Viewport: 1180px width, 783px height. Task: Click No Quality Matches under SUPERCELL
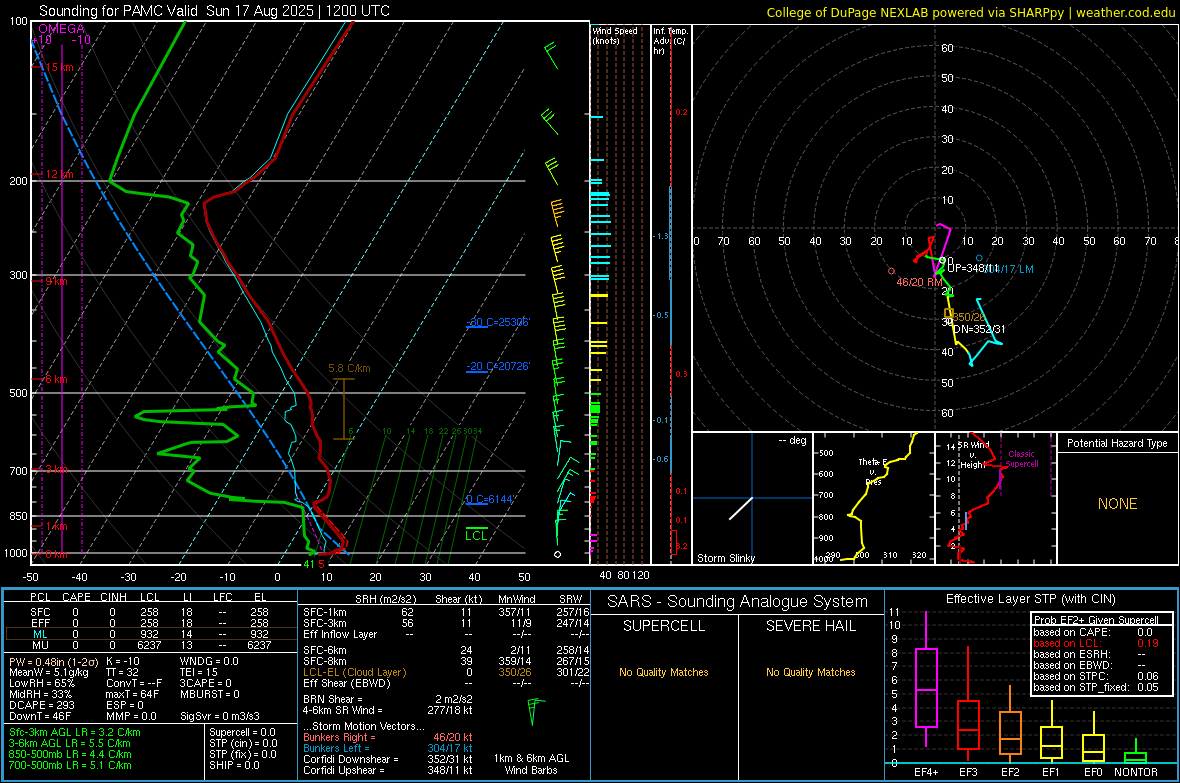(664, 672)
